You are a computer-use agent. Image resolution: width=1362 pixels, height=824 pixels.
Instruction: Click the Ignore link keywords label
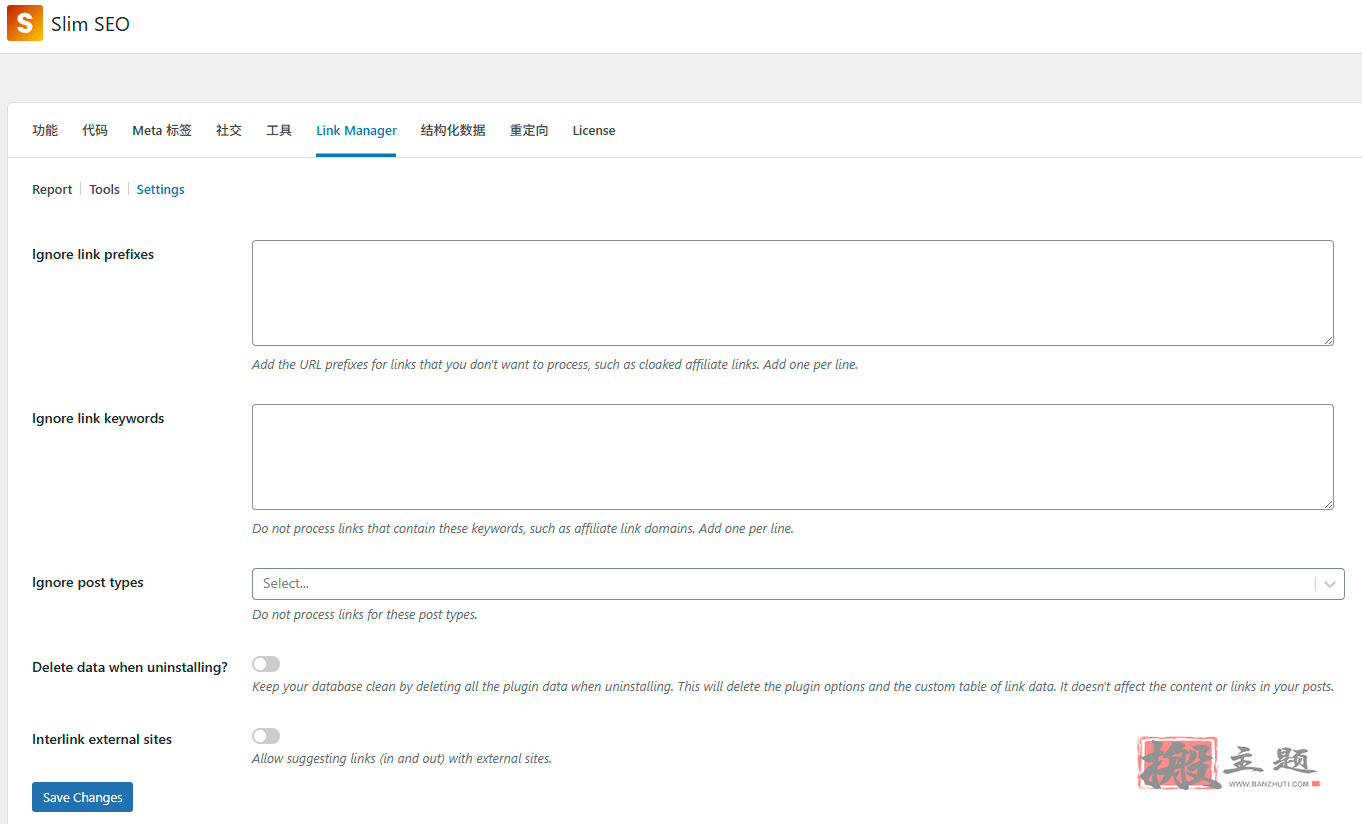(x=98, y=418)
